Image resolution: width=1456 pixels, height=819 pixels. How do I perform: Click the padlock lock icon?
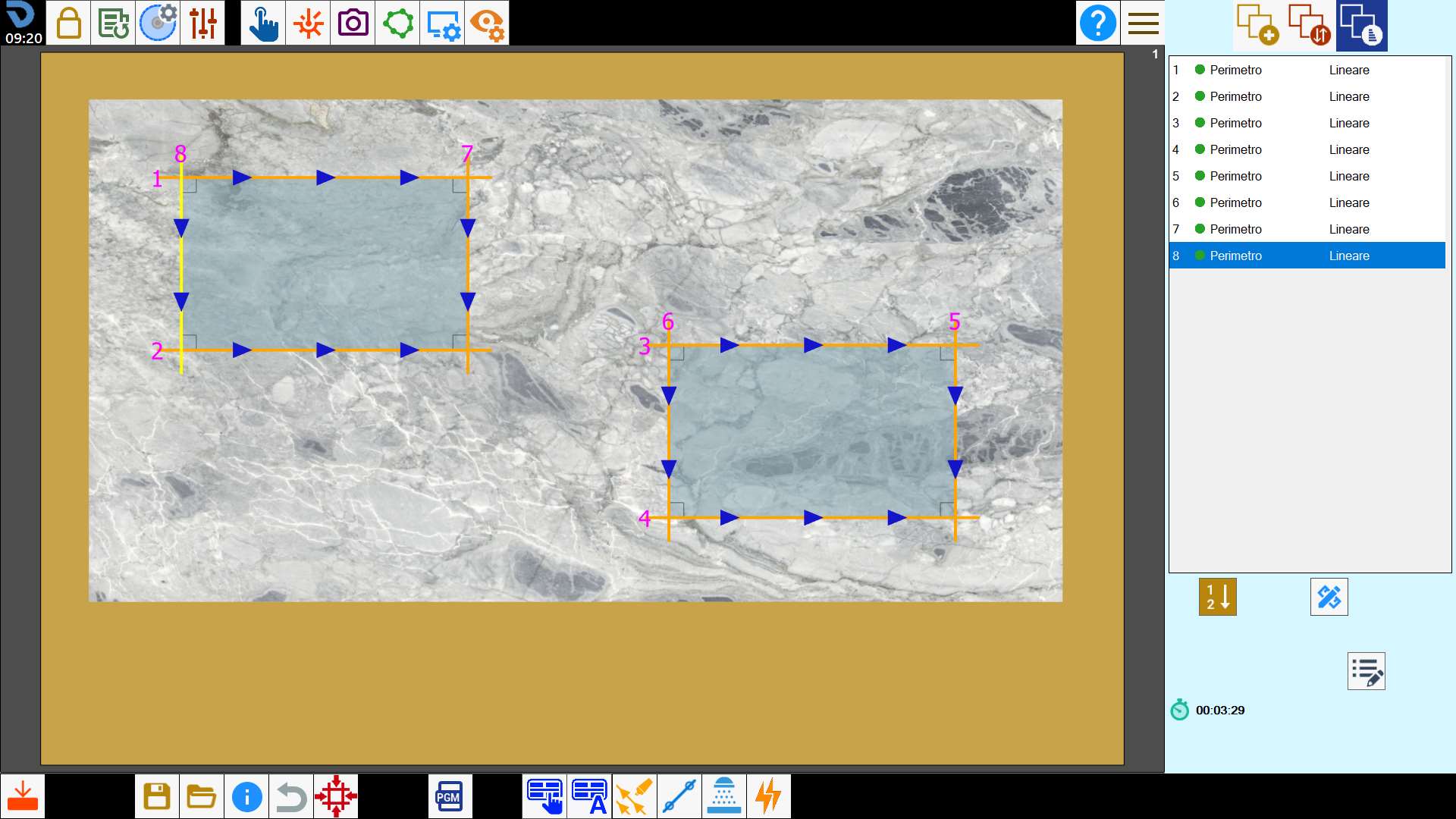click(x=68, y=23)
